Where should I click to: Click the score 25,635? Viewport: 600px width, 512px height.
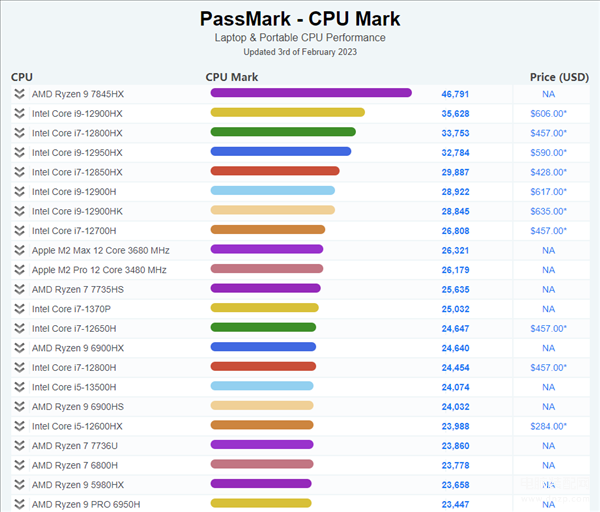tap(455, 289)
